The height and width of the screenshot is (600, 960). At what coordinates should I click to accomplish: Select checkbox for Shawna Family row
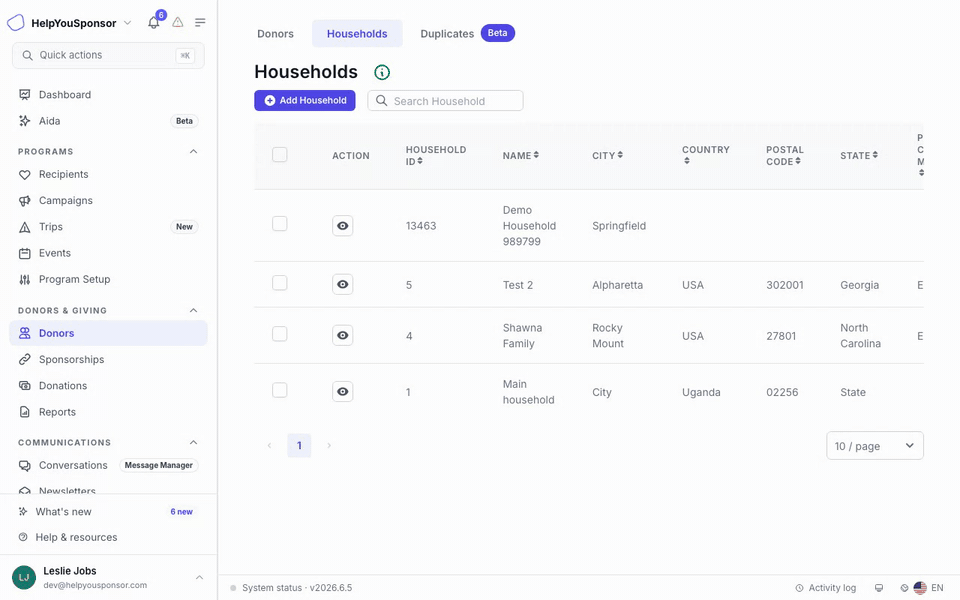point(280,334)
